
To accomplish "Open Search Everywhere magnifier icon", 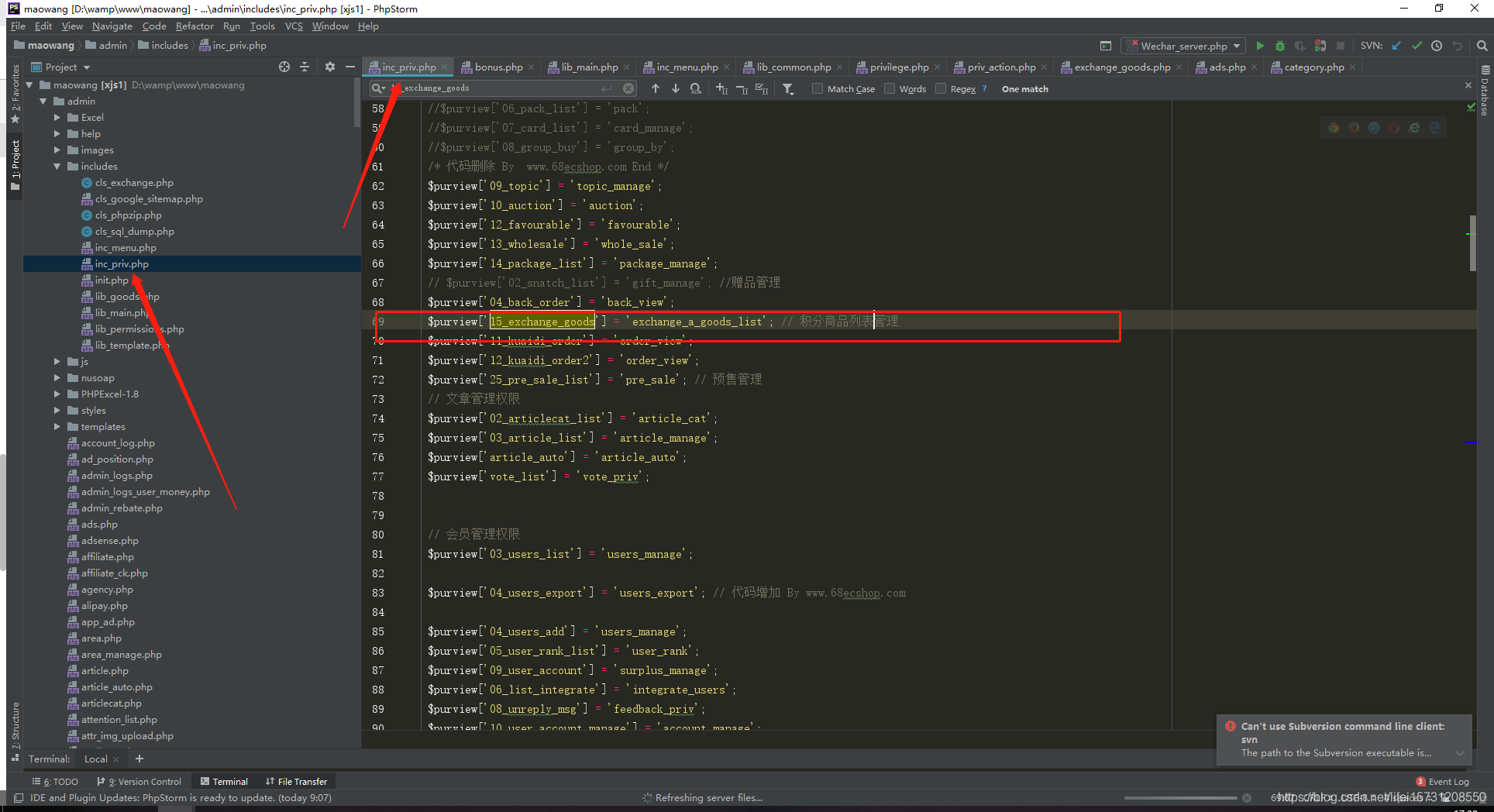I will [x=1482, y=46].
